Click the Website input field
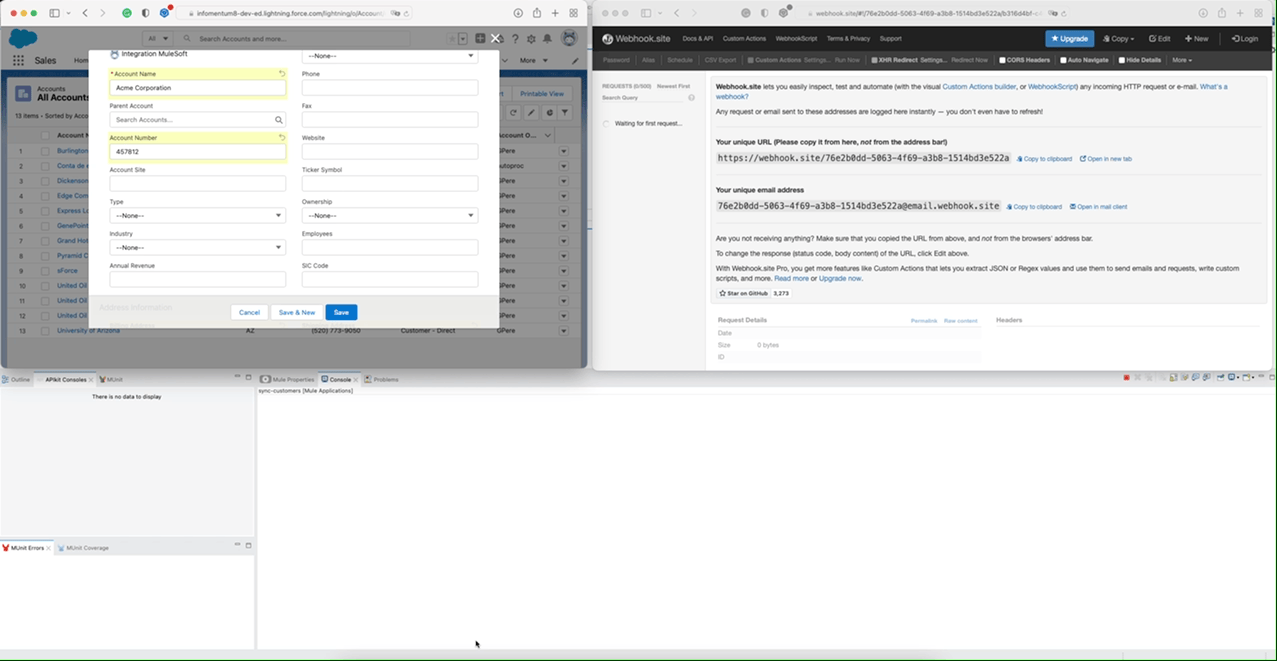 [x=390, y=152]
